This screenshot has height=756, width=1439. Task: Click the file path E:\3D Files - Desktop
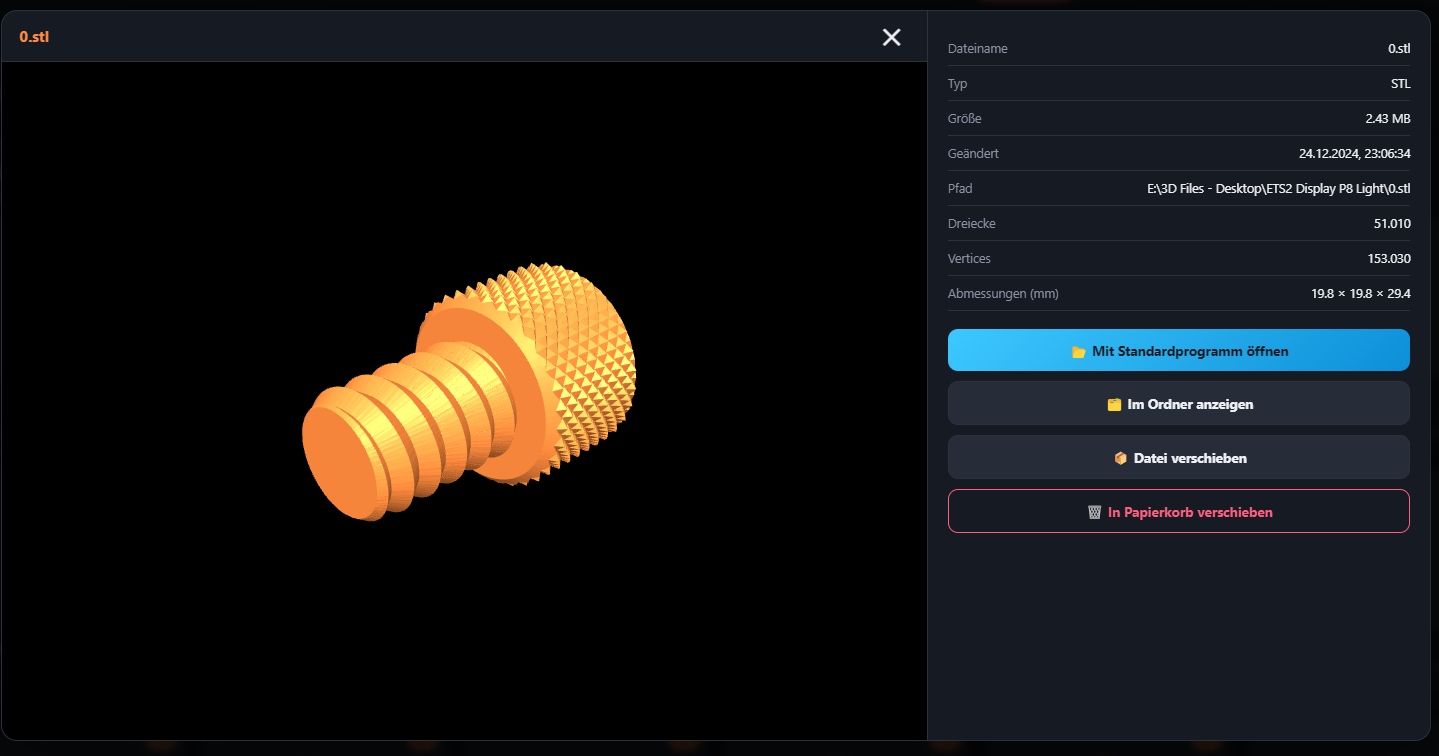[x=1279, y=189]
